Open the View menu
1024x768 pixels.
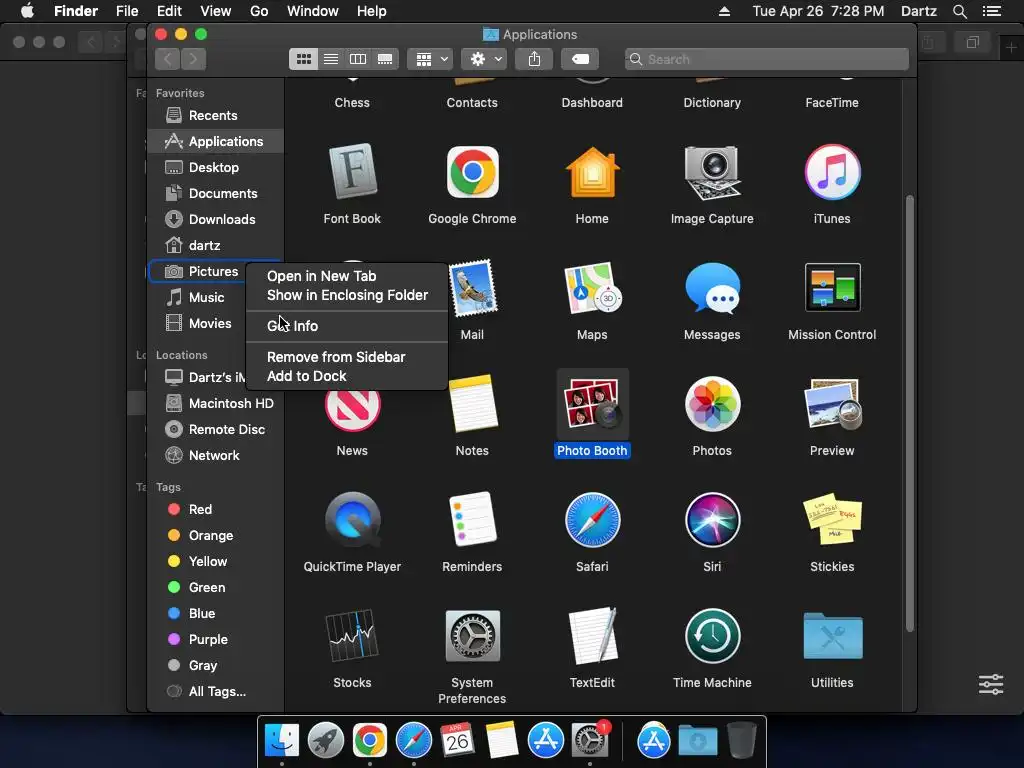click(x=216, y=11)
